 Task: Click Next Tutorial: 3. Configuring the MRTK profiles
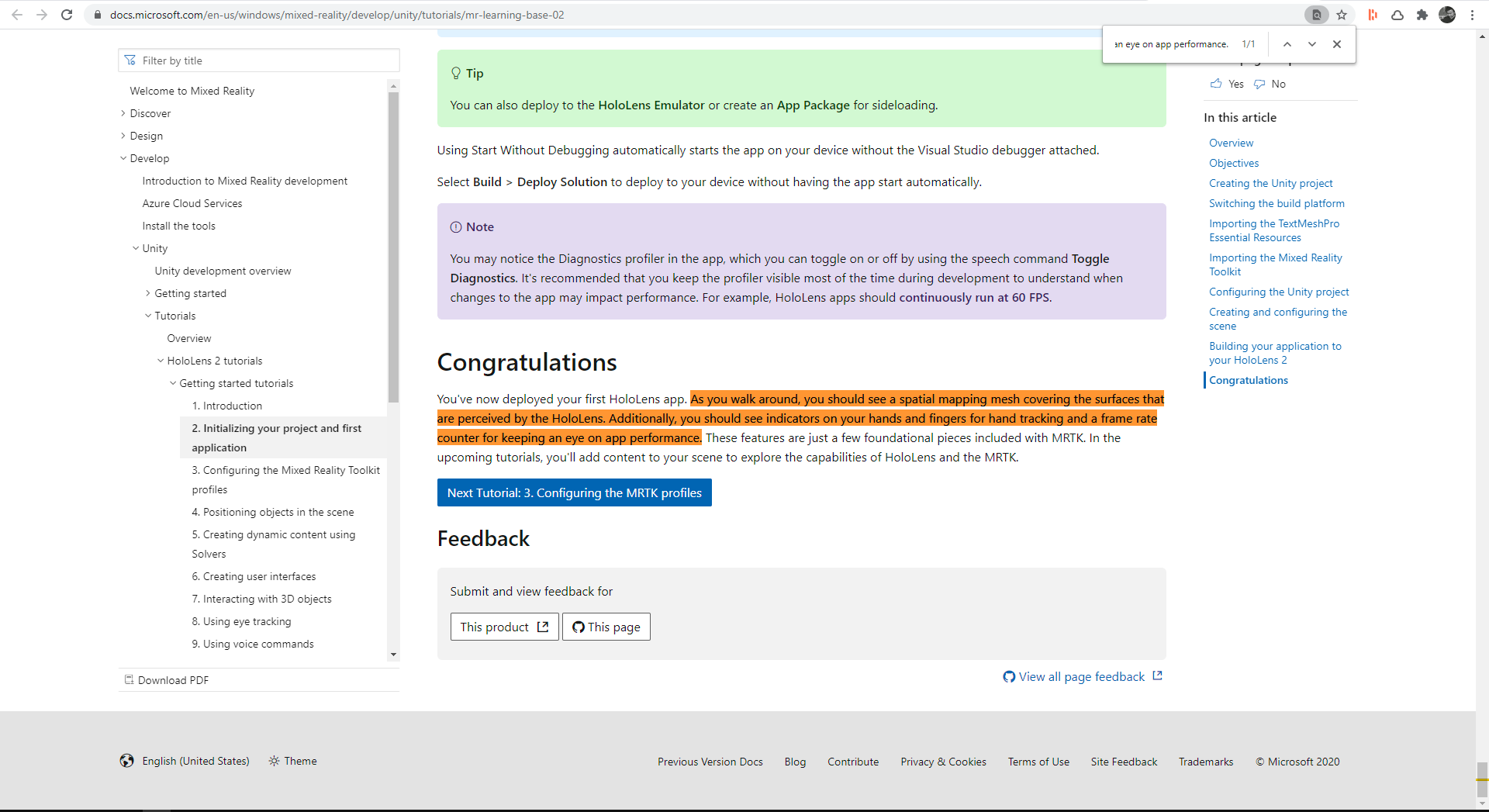574,492
